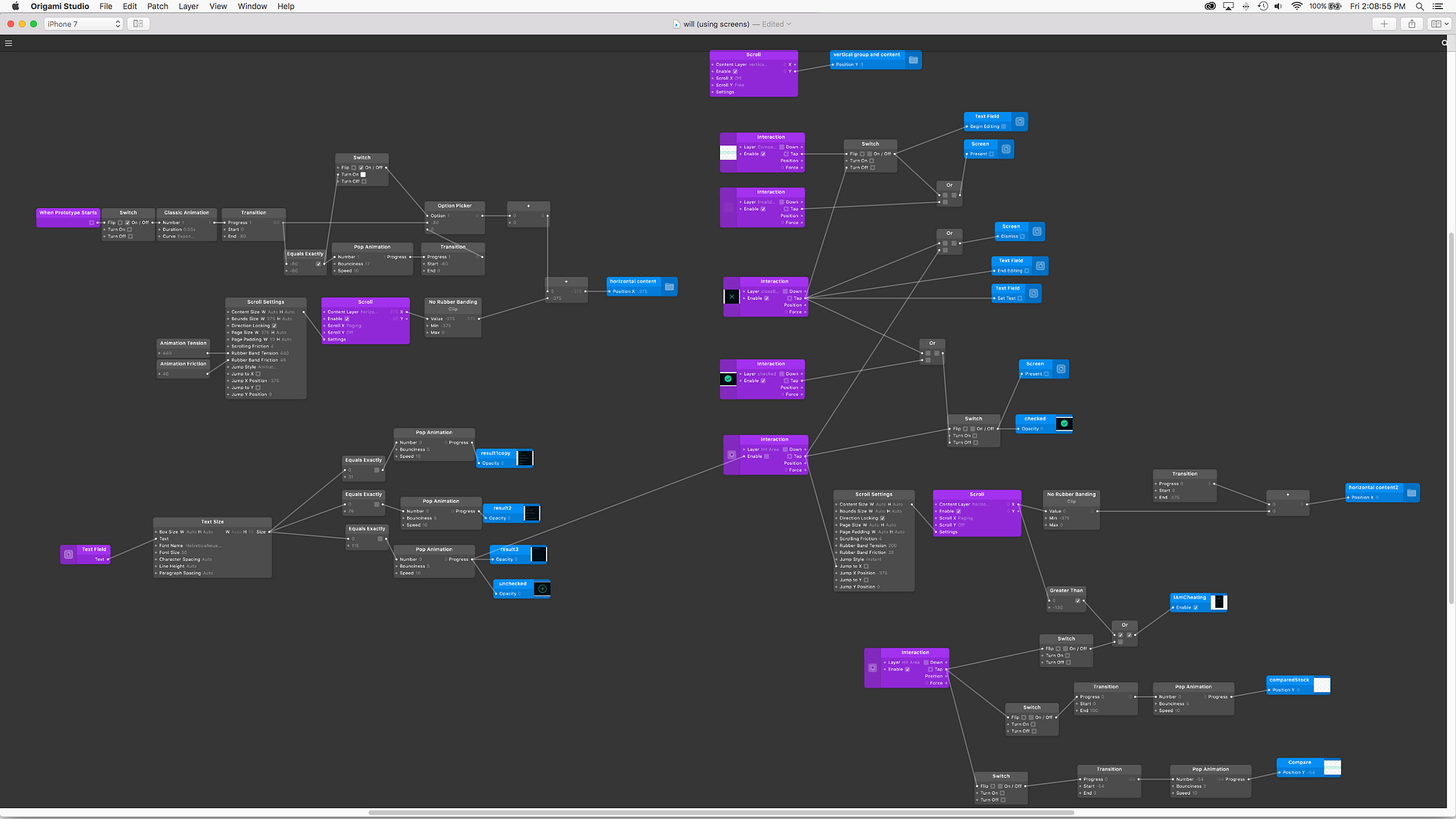Open the Patch menu

[157, 6]
